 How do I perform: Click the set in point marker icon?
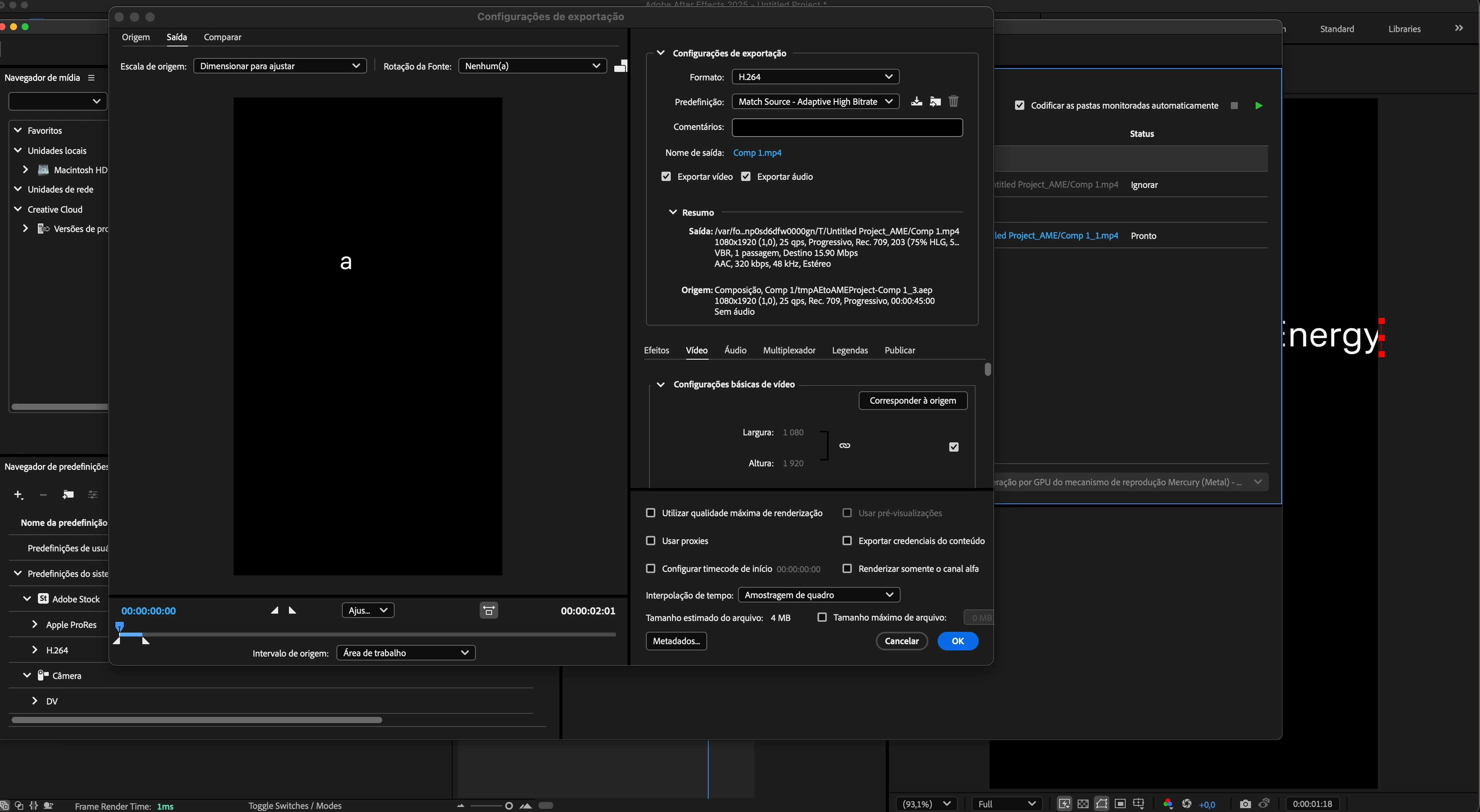coord(275,611)
